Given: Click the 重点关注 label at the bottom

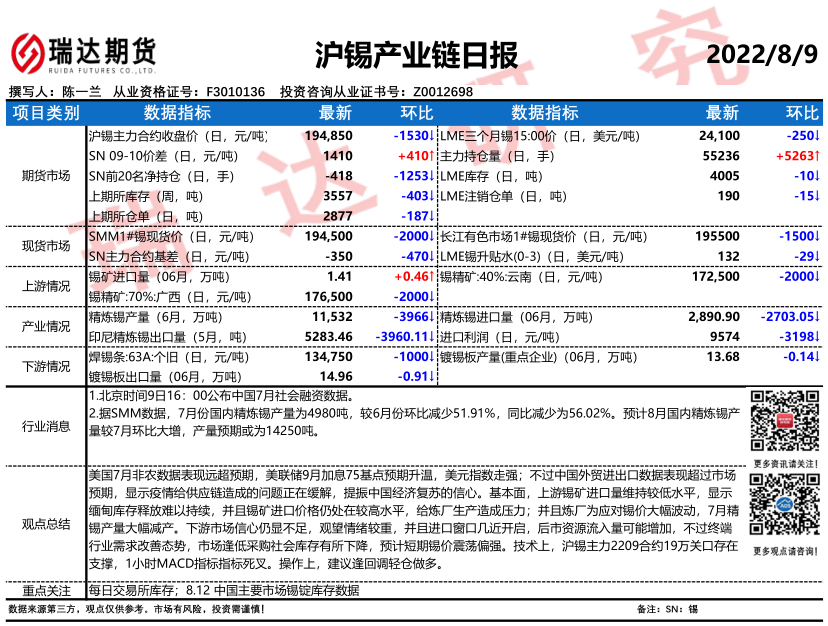Looking at the screenshot, I should point(45,590).
